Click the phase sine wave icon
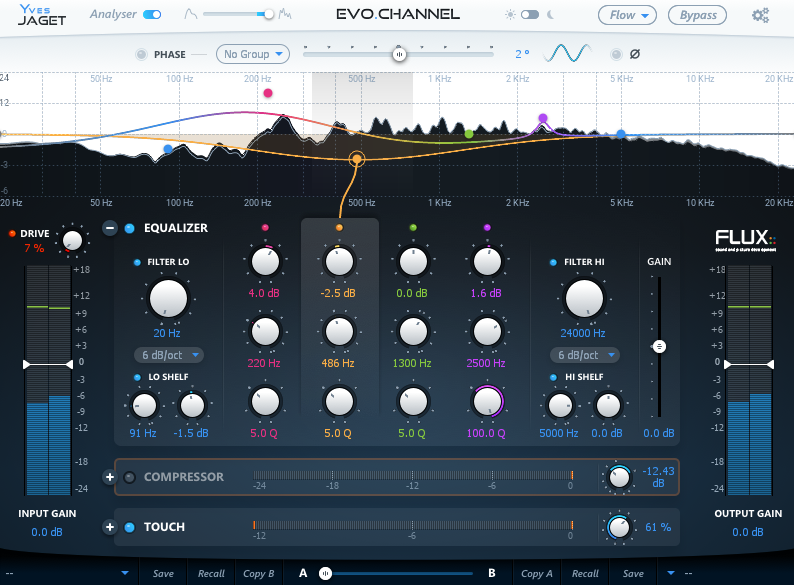Screen dimensions: 794x585 pyautogui.click(x=567, y=53)
